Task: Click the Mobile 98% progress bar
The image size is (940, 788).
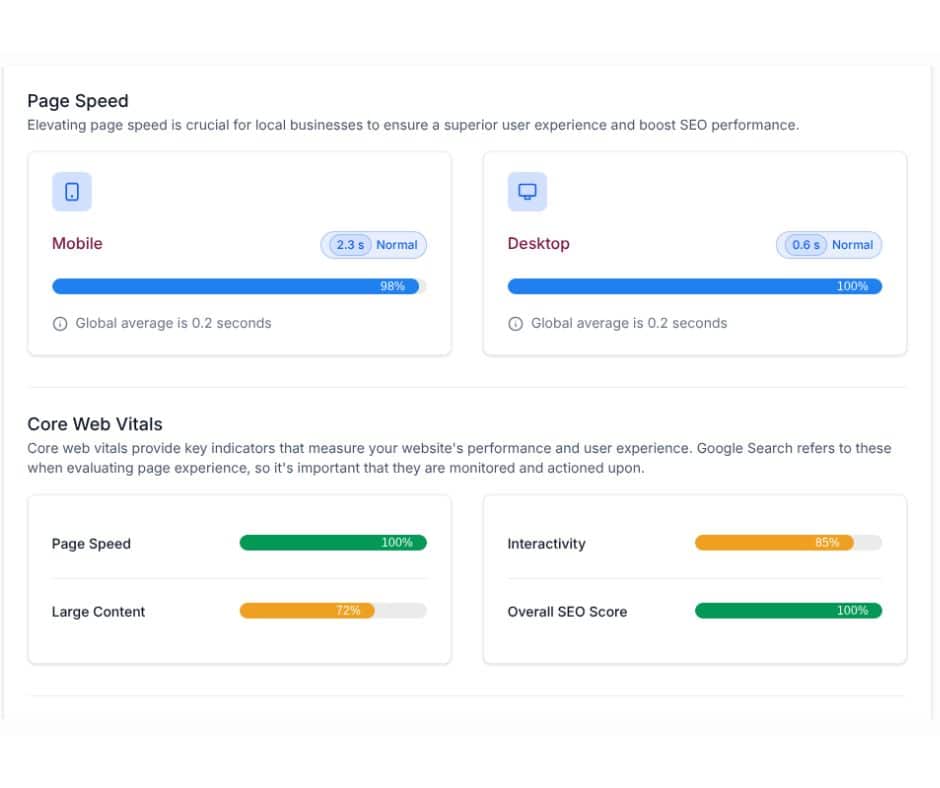Action: (x=237, y=286)
